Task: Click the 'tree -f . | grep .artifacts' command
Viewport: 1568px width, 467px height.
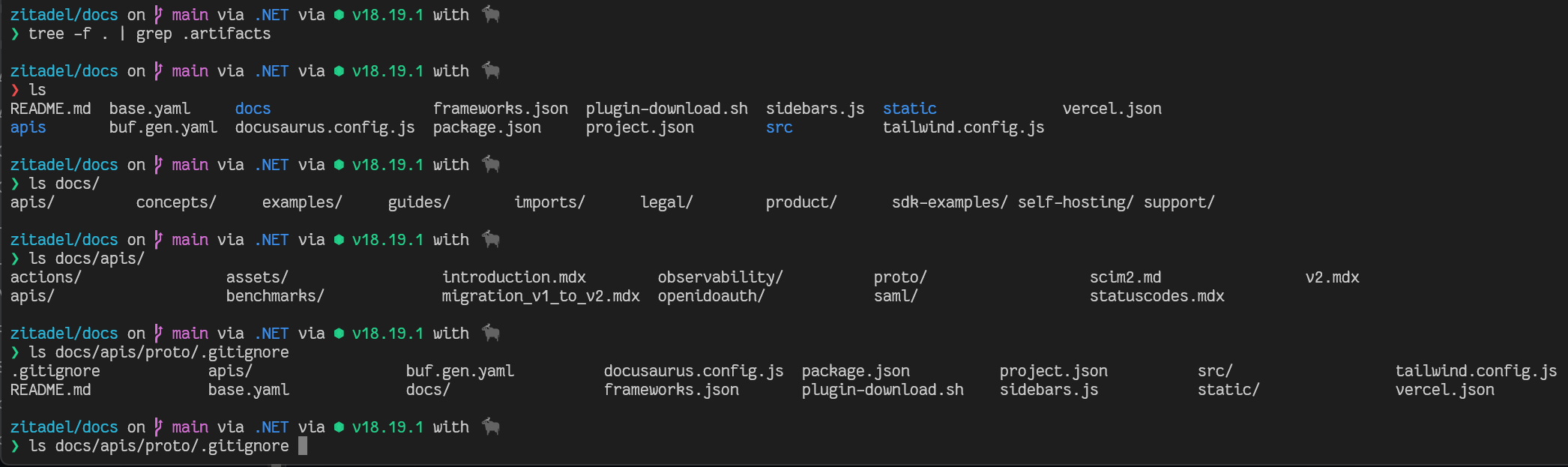Action: tap(149, 34)
